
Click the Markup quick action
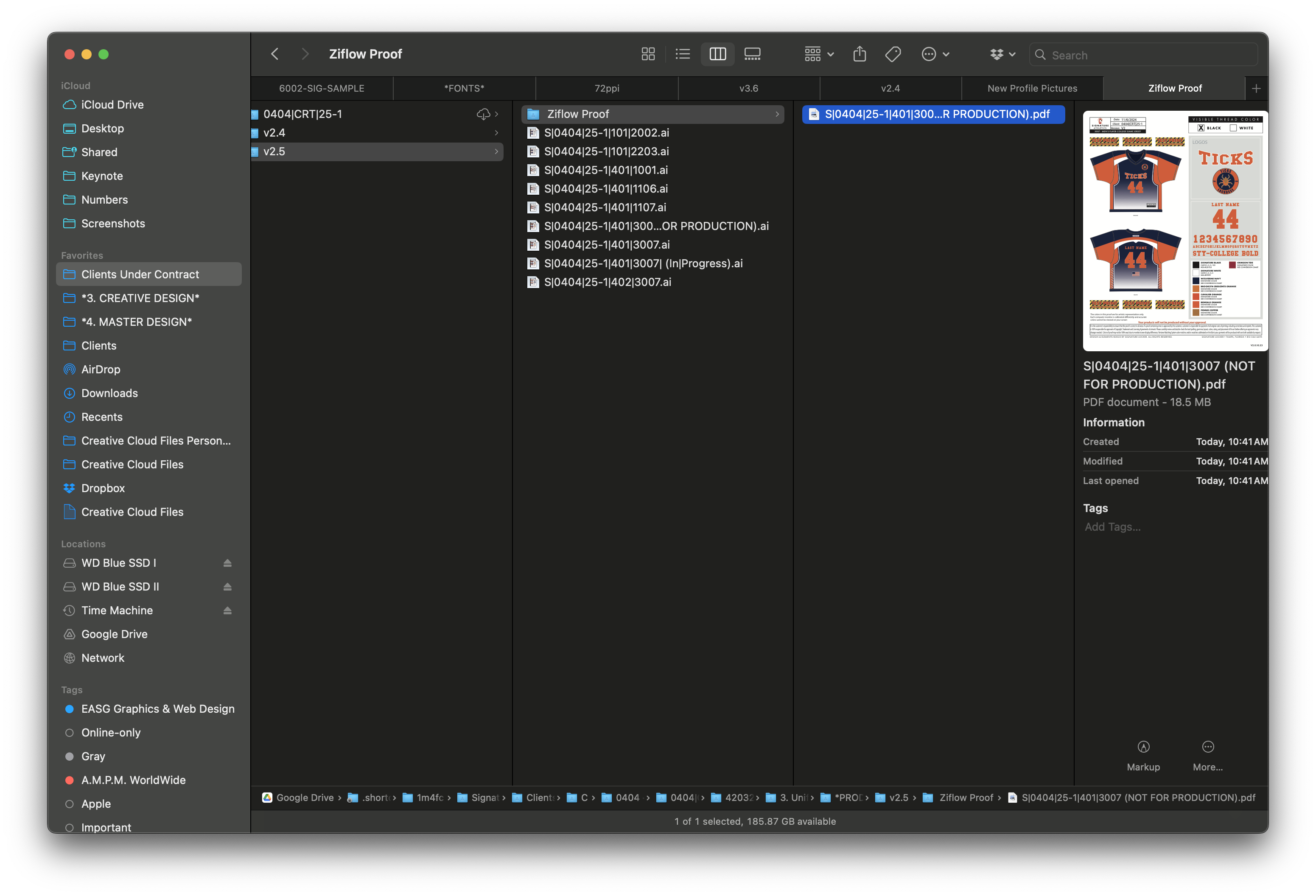point(1143,756)
